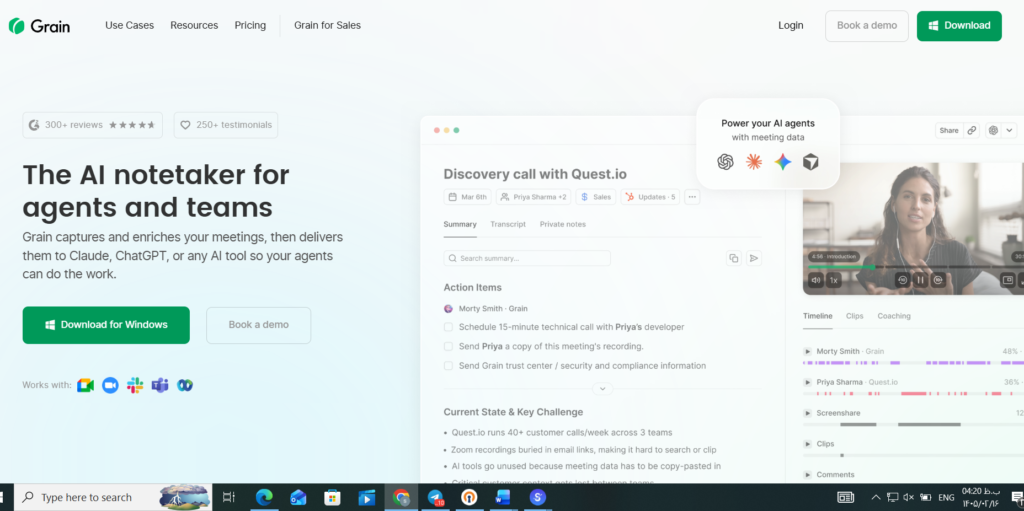Click the picture-in-picture video icon
The image size is (1024, 511).
1008,280
